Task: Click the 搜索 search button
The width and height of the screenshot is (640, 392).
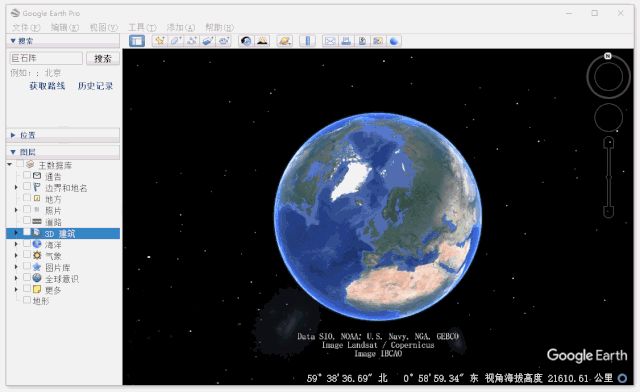Action: pos(103,58)
